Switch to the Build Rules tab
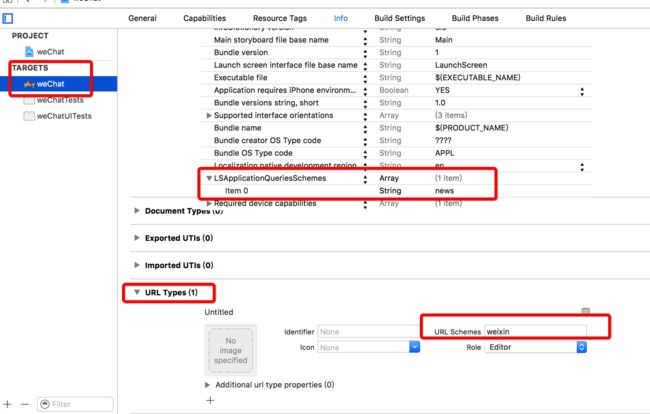This screenshot has width=650, height=414. [x=546, y=18]
